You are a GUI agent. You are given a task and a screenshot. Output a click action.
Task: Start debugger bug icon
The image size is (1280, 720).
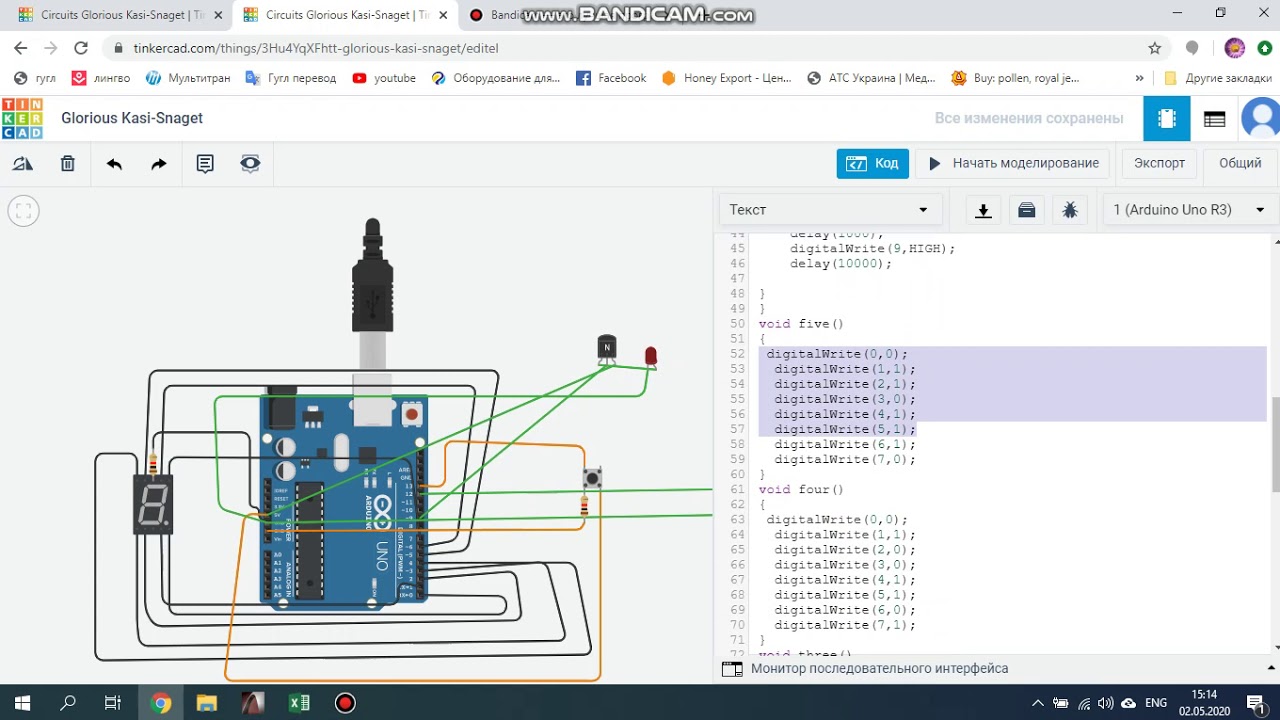click(x=1070, y=210)
